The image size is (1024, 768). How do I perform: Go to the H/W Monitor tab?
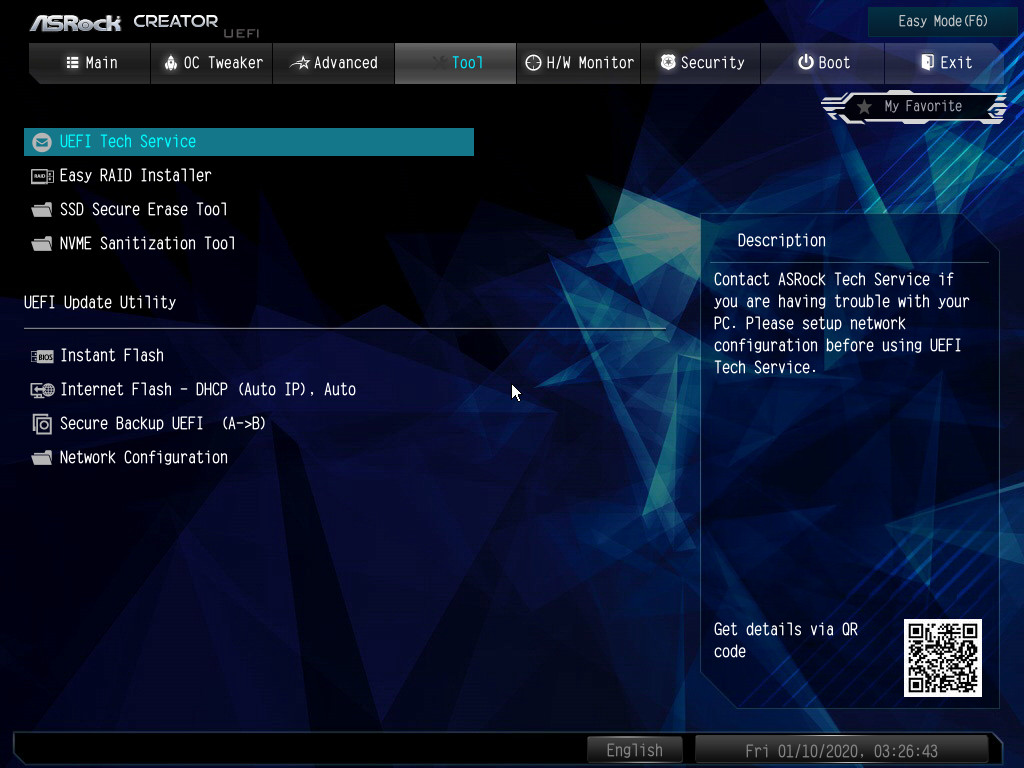tap(579, 63)
